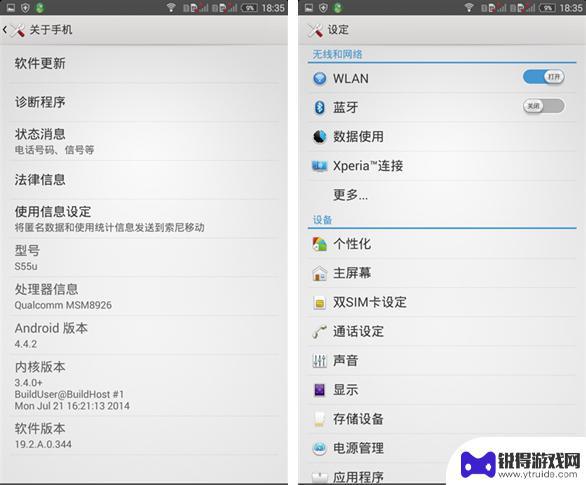This screenshot has width=586, height=485.
Task: Open 蓝牙 settings label
Action: pos(346,108)
